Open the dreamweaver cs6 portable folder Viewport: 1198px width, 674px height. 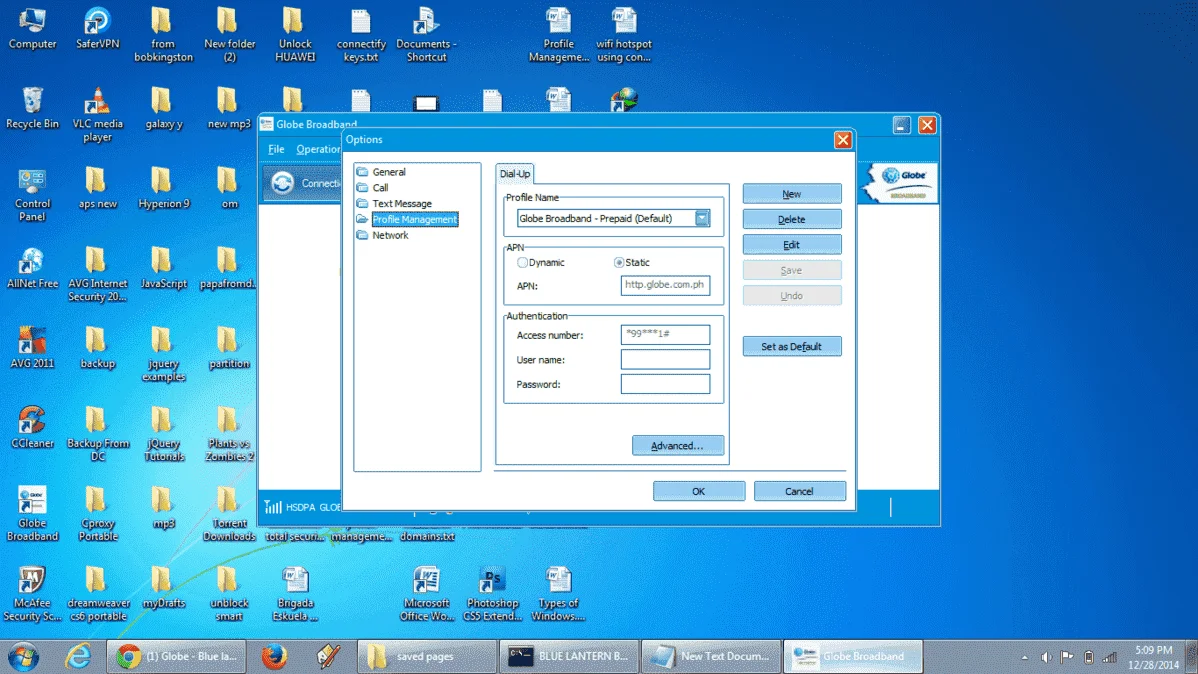(x=98, y=593)
